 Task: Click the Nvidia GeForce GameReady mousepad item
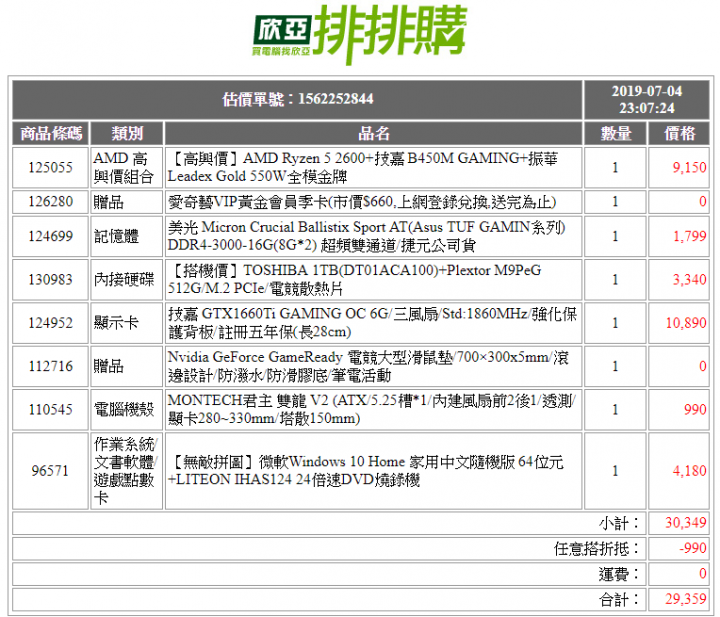(x=368, y=366)
